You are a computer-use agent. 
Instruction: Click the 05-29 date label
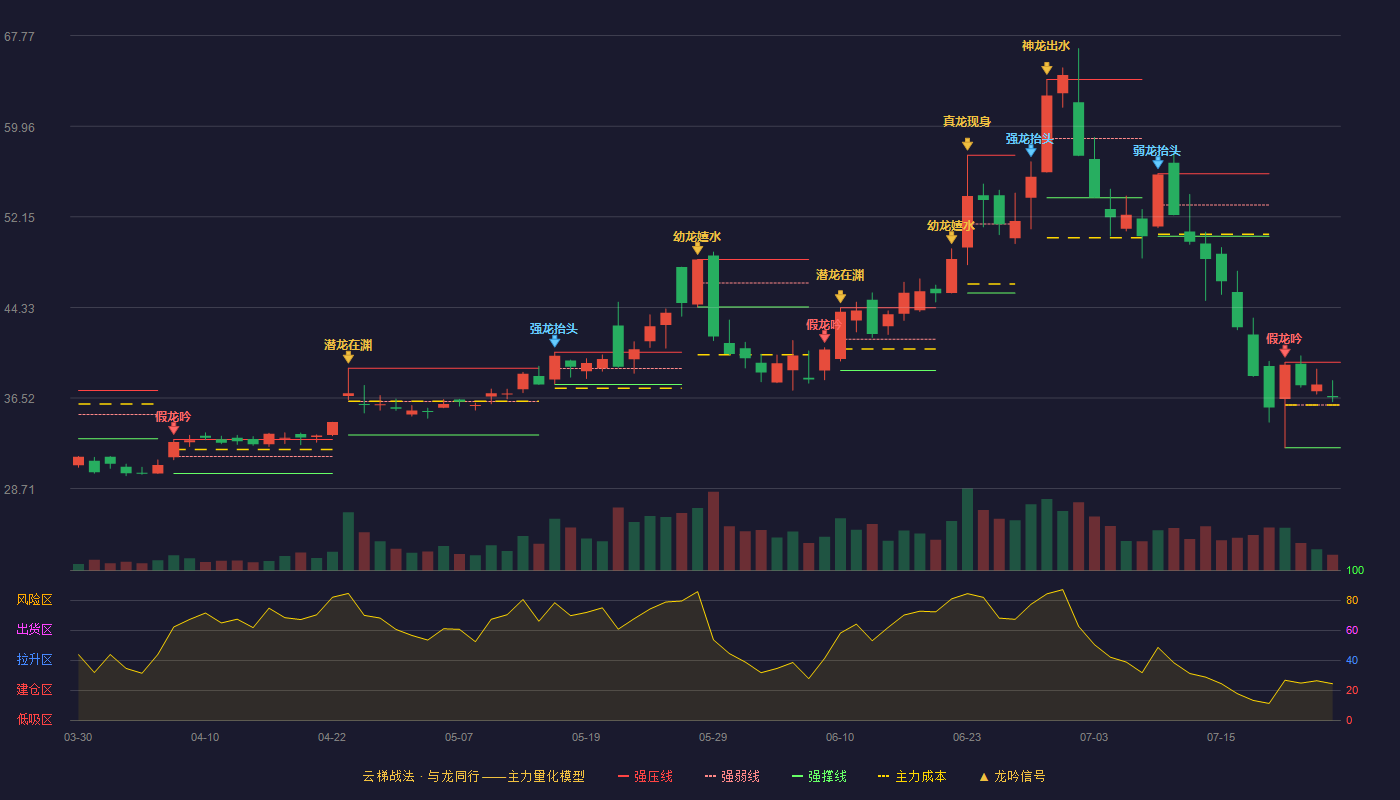713,737
